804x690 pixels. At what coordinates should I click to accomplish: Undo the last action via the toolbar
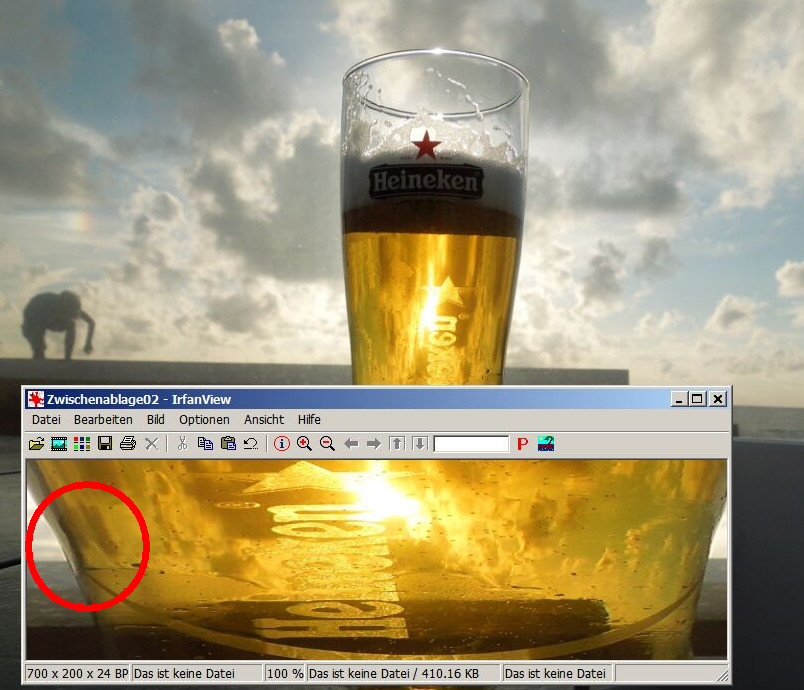point(251,443)
